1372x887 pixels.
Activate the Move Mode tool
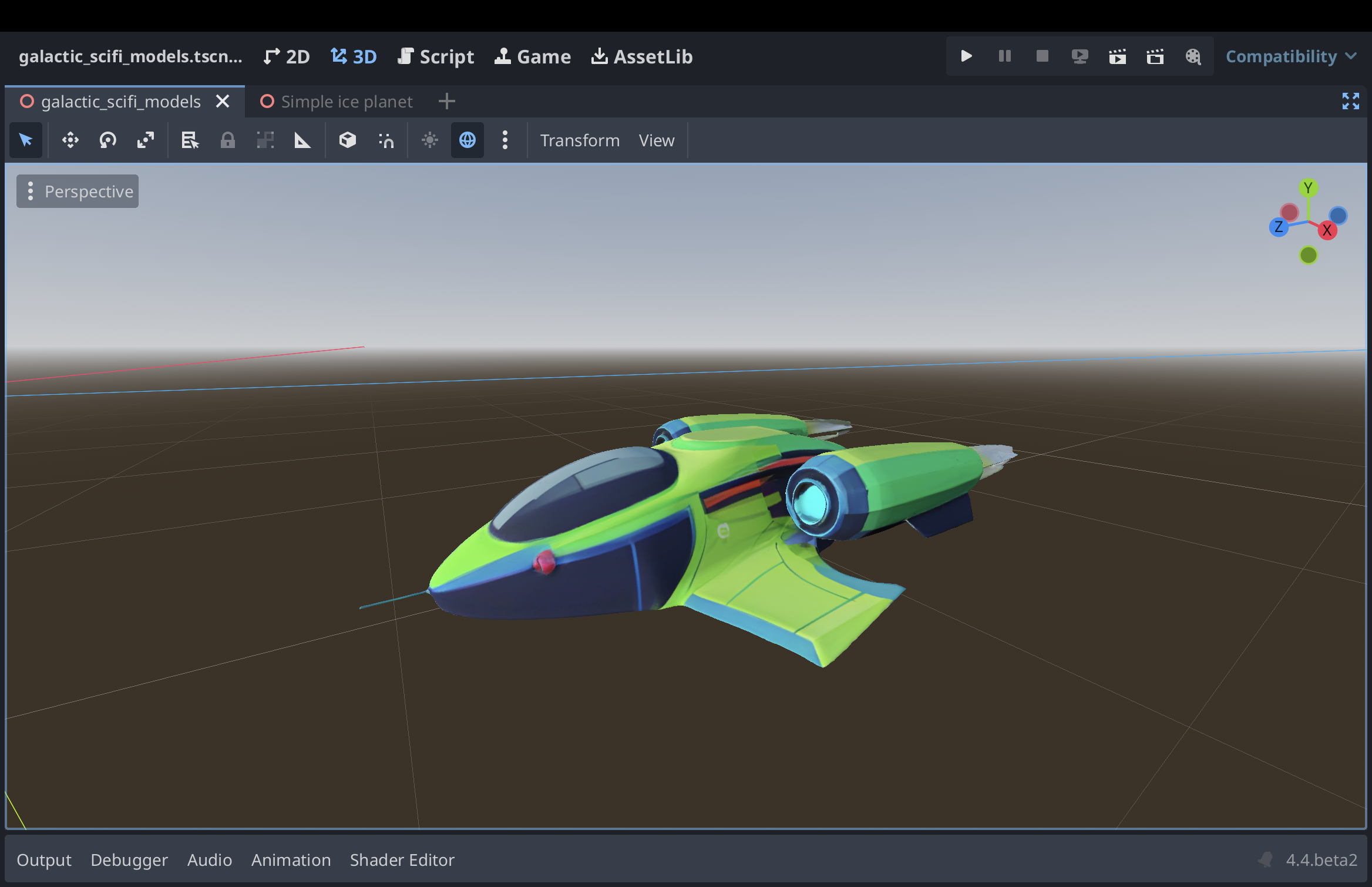pyautogui.click(x=70, y=140)
